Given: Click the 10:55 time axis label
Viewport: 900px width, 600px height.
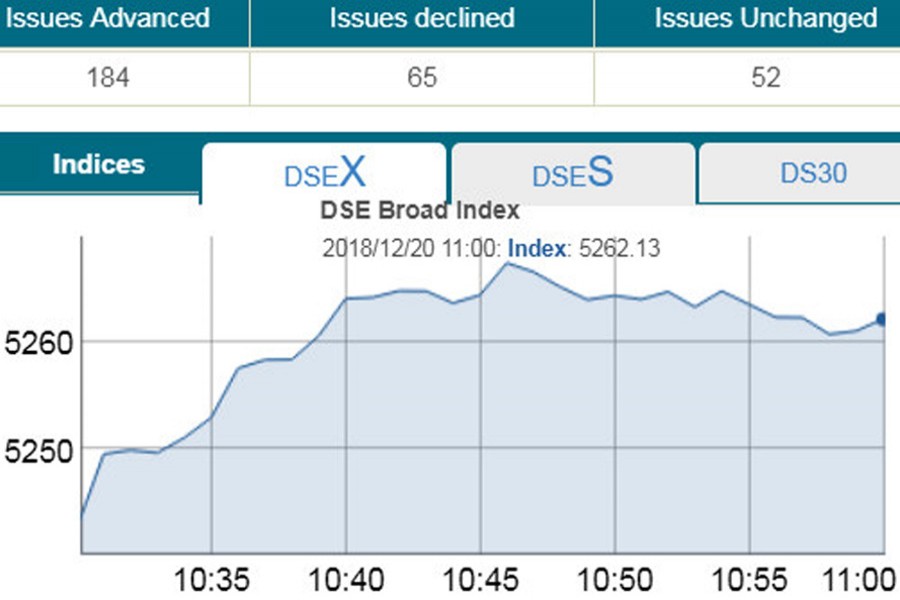Looking at the screenshot, I should (751, 579).
